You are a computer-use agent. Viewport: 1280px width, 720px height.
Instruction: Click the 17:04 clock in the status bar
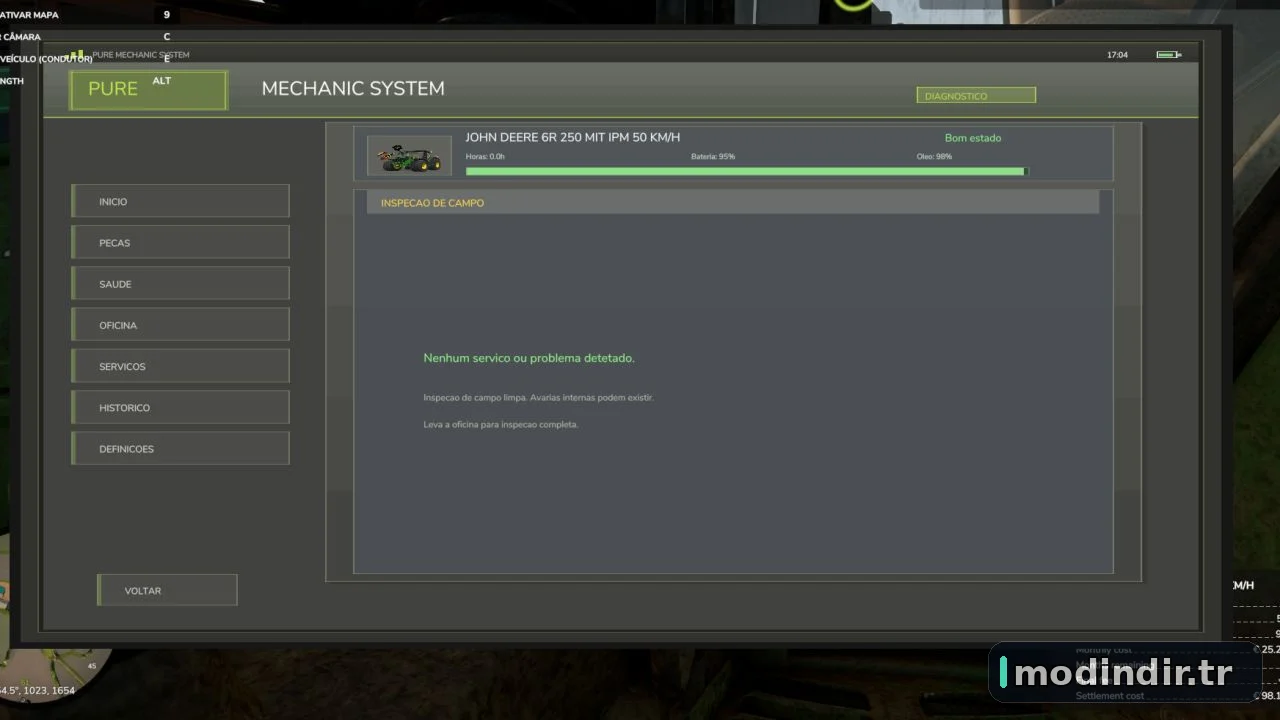(x=1117, y=55)
